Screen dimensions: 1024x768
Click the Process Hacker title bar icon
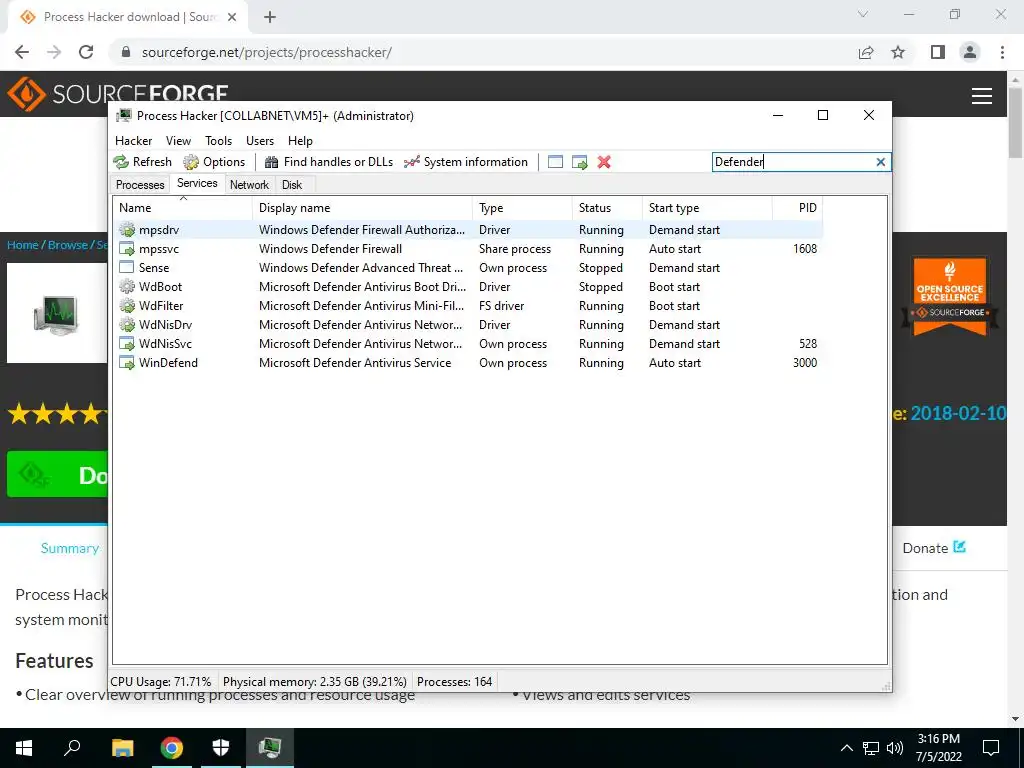coord(123,116)
